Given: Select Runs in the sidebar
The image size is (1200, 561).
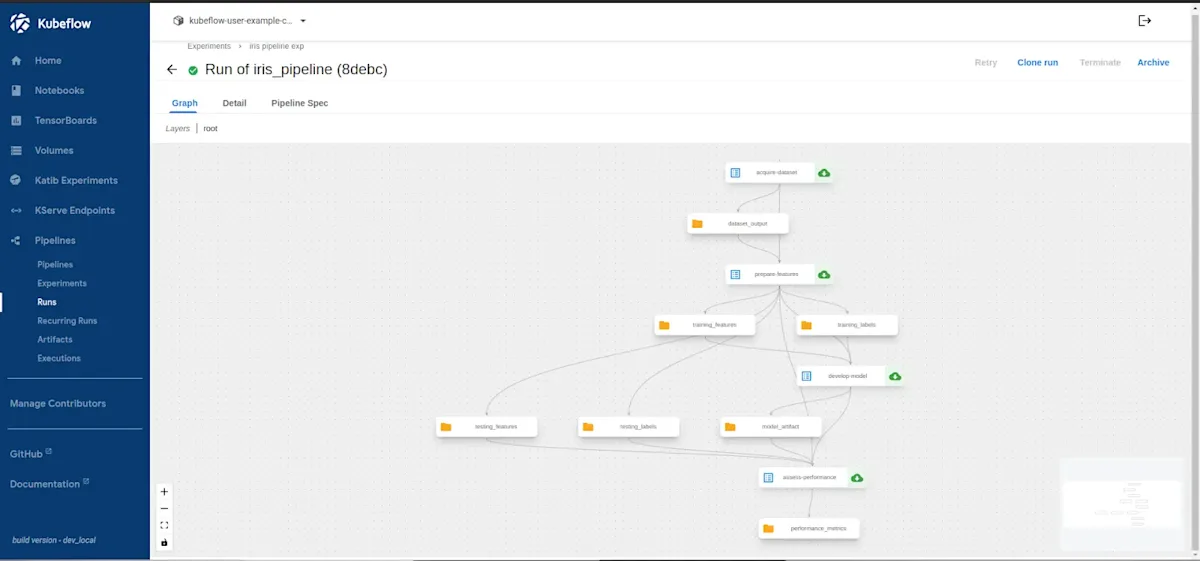Looking at the screenshot, I should point(47,302).
